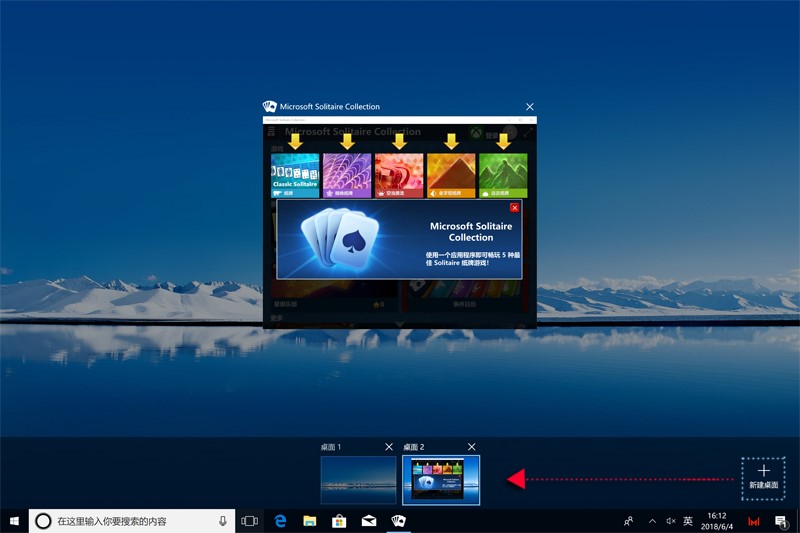Open Microsoft Edge from the taskbar
The height and width of the screenshot is (533, 800).
click(x=282, y=521)
